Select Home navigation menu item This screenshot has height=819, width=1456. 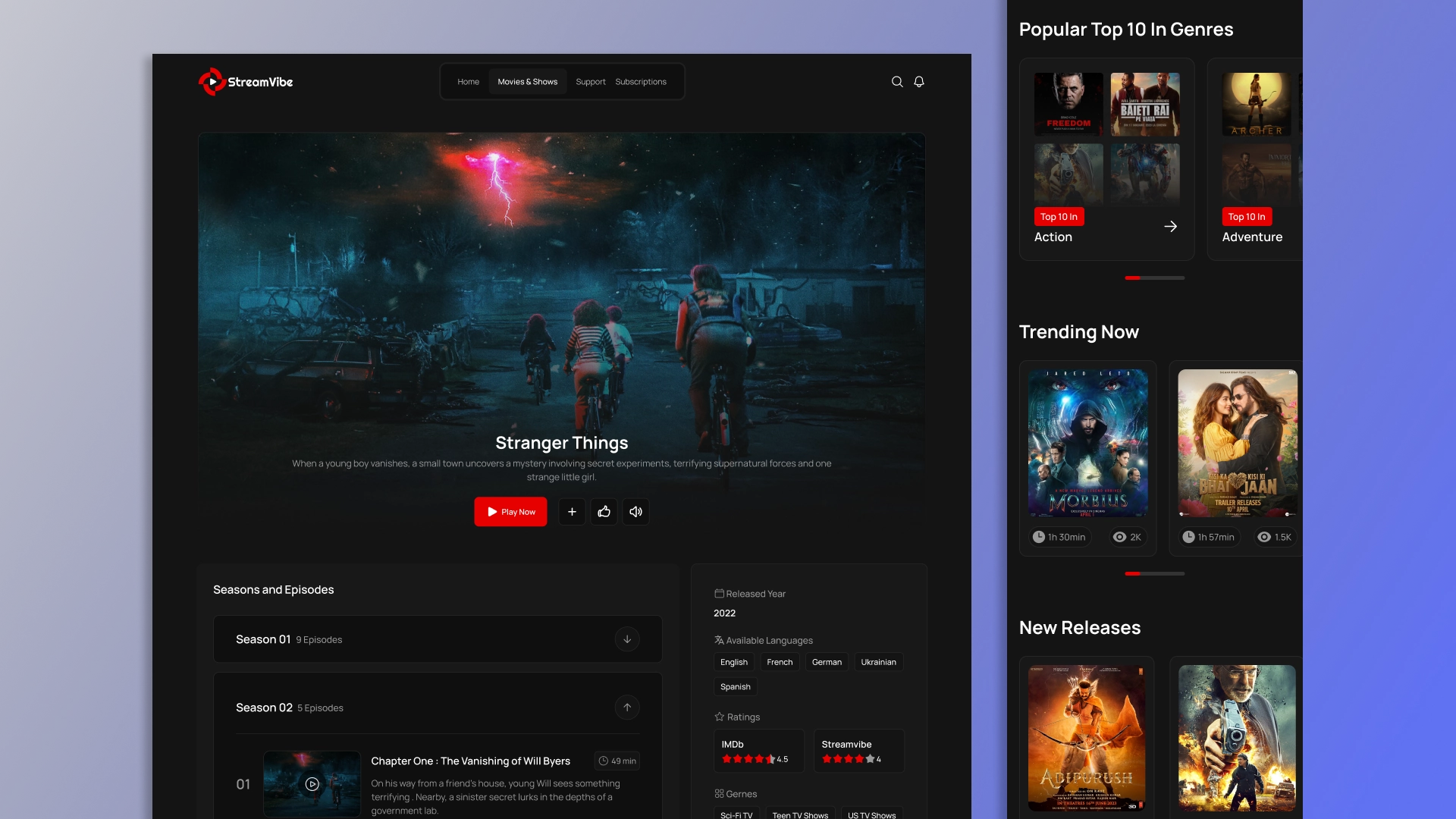click(467, 80)
